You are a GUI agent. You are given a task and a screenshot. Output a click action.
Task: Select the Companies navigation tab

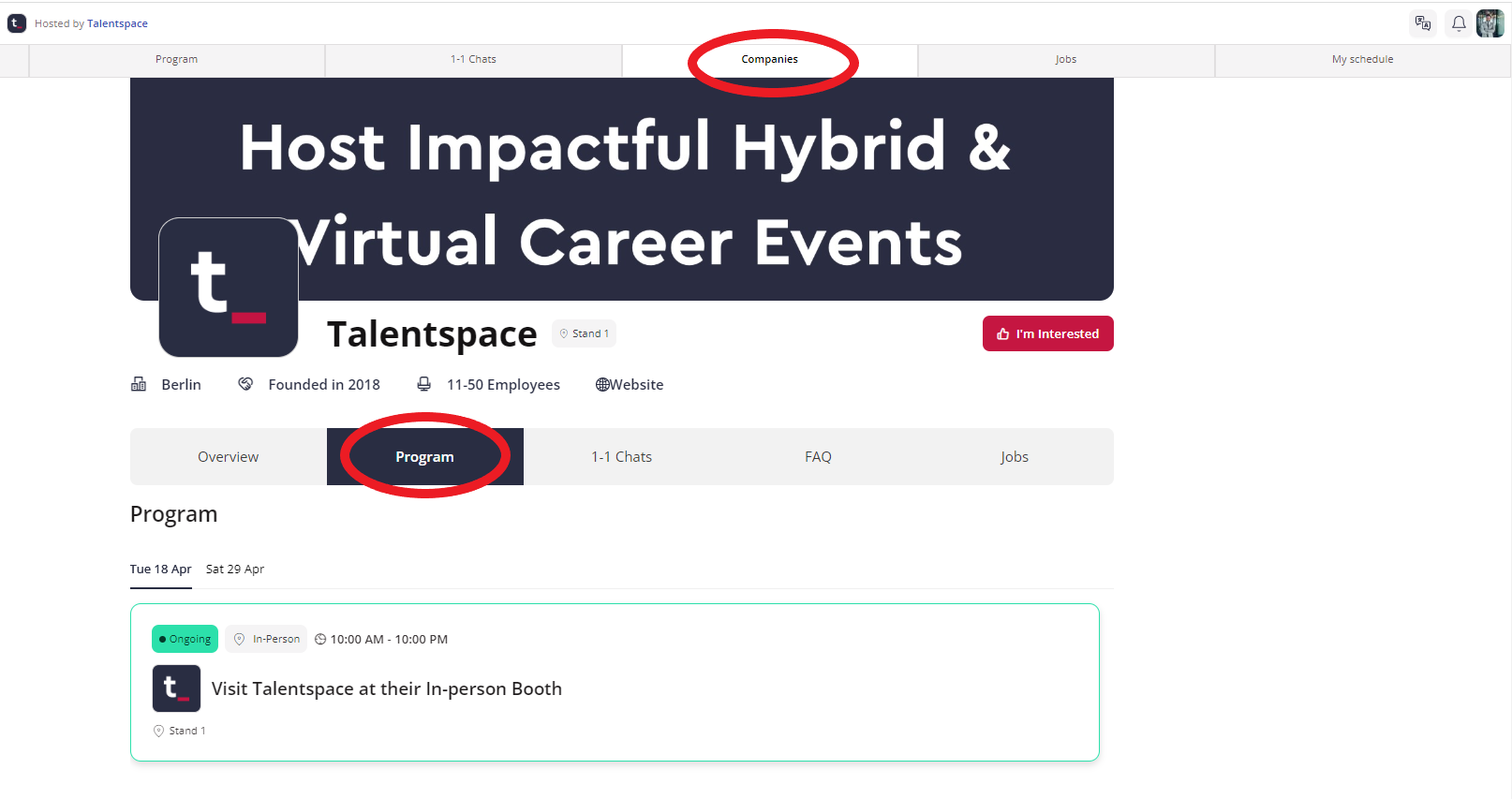tap(770, 59)
